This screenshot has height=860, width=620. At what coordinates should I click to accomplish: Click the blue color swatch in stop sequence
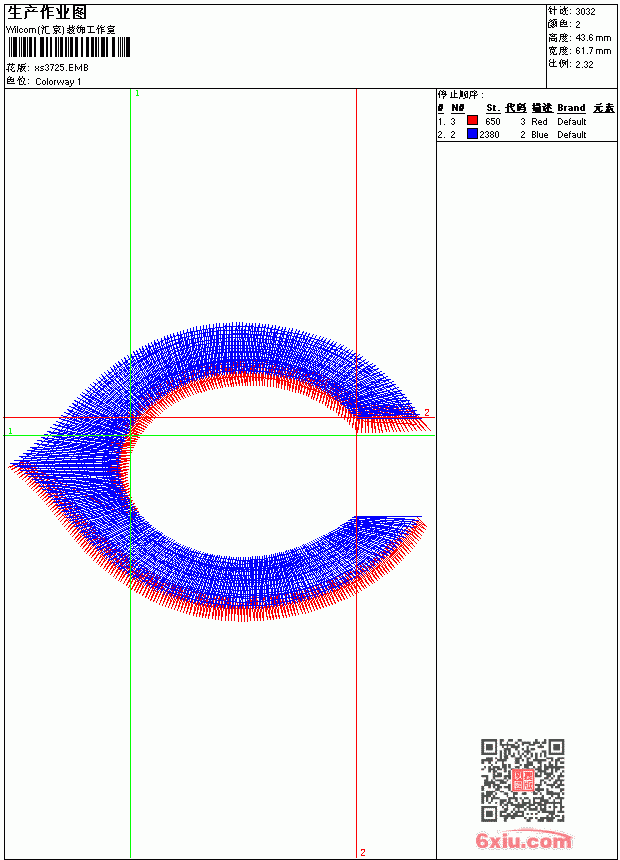472,134
